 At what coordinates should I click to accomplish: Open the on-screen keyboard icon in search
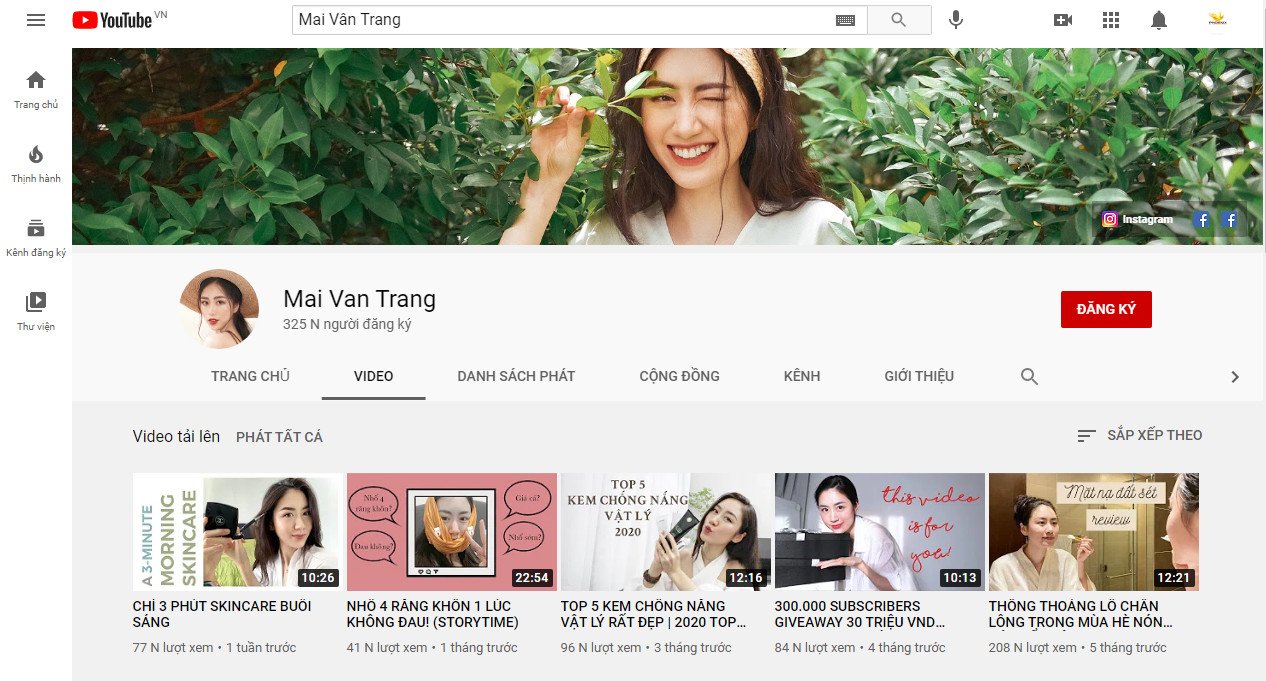[845, 20]
